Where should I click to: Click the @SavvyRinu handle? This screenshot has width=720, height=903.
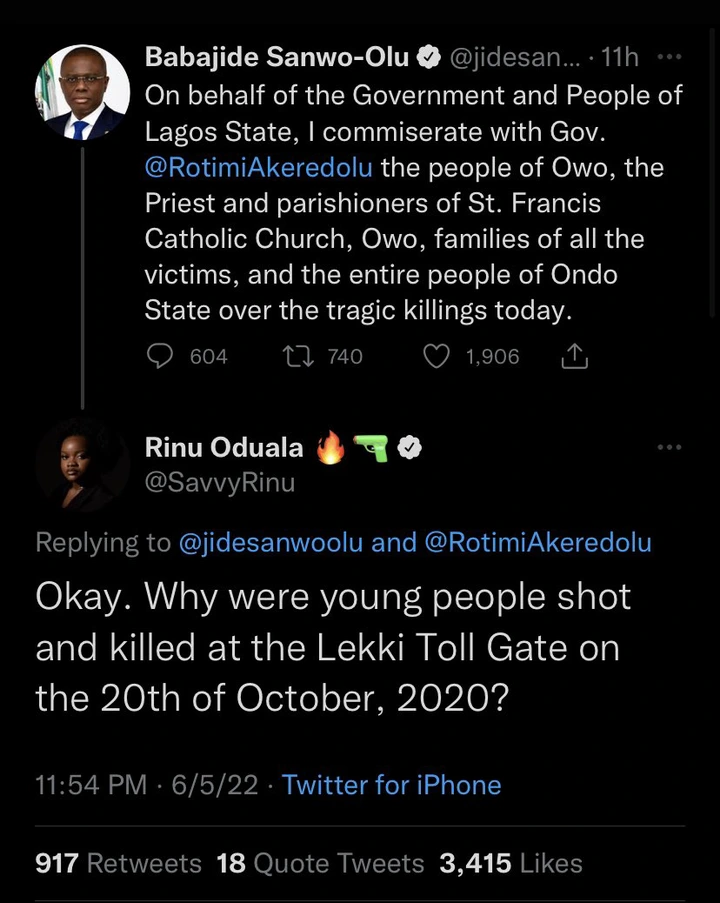click(x=220, y=483)
